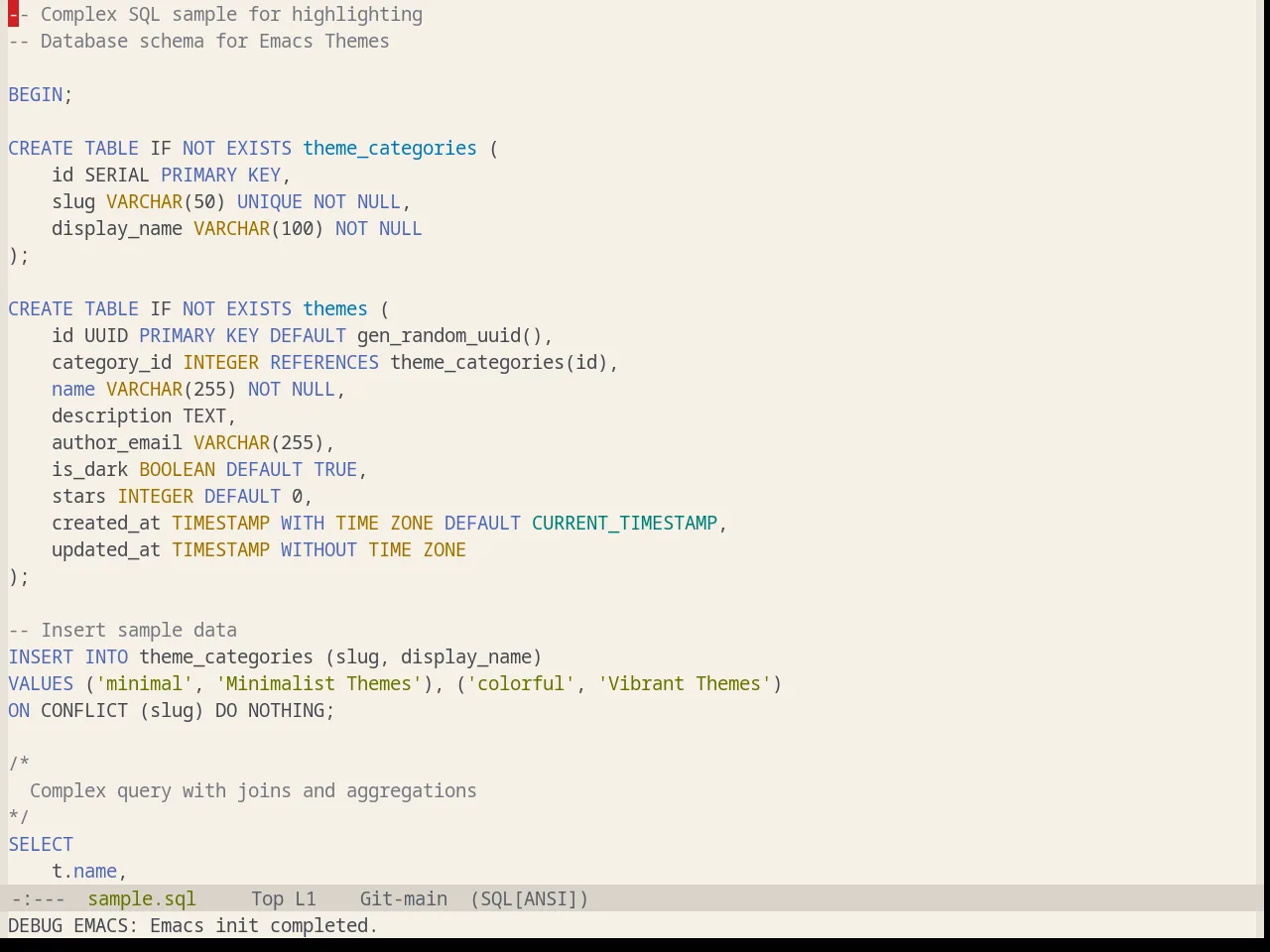1270x952 pixels.
Task: Click the CONFLICT keyword
Action: (x=84, y=711)
